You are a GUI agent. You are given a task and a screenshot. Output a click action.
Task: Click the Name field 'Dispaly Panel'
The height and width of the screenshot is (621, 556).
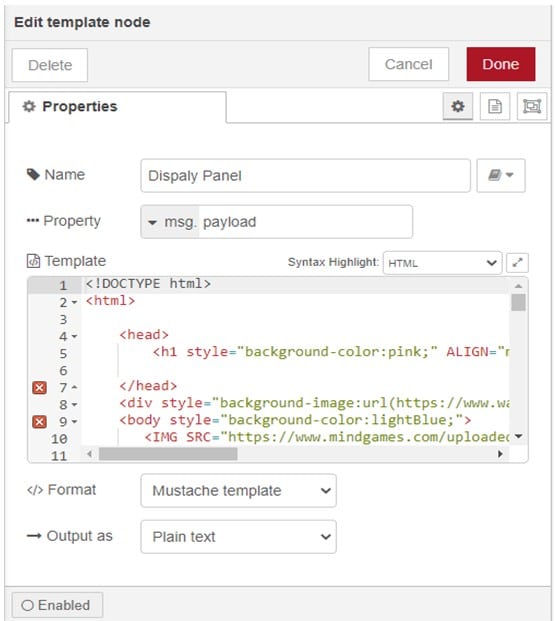click(x=305, y=175)
